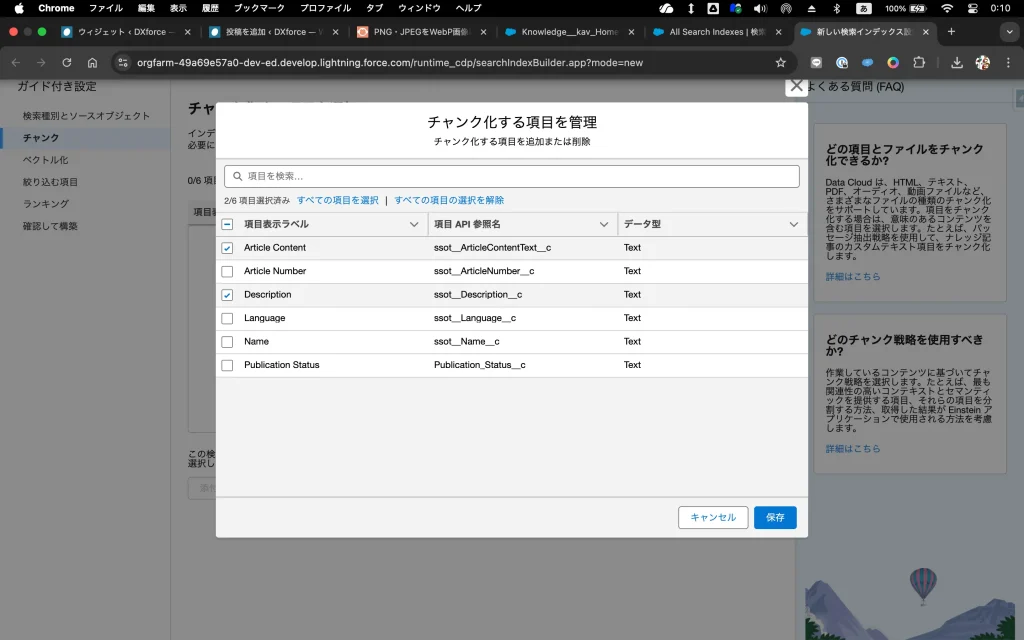The width and height of the screenshot is (1024, 640).
Task: Expand the 項目表示ラベル column dropdown
Action: (x=414, y=225)
